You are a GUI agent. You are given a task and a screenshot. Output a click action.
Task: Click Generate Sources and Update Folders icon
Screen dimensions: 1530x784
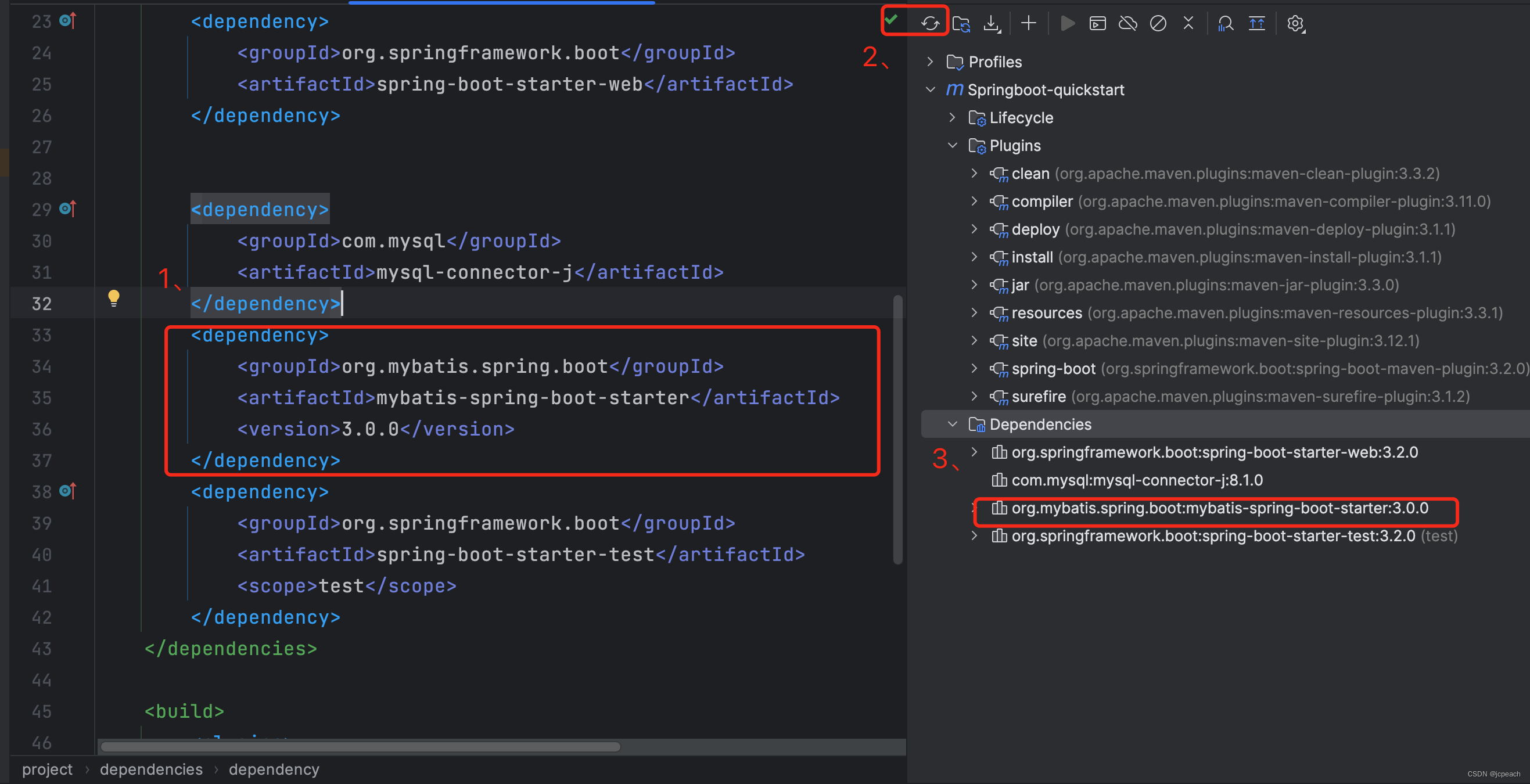[x=962, y=23]
